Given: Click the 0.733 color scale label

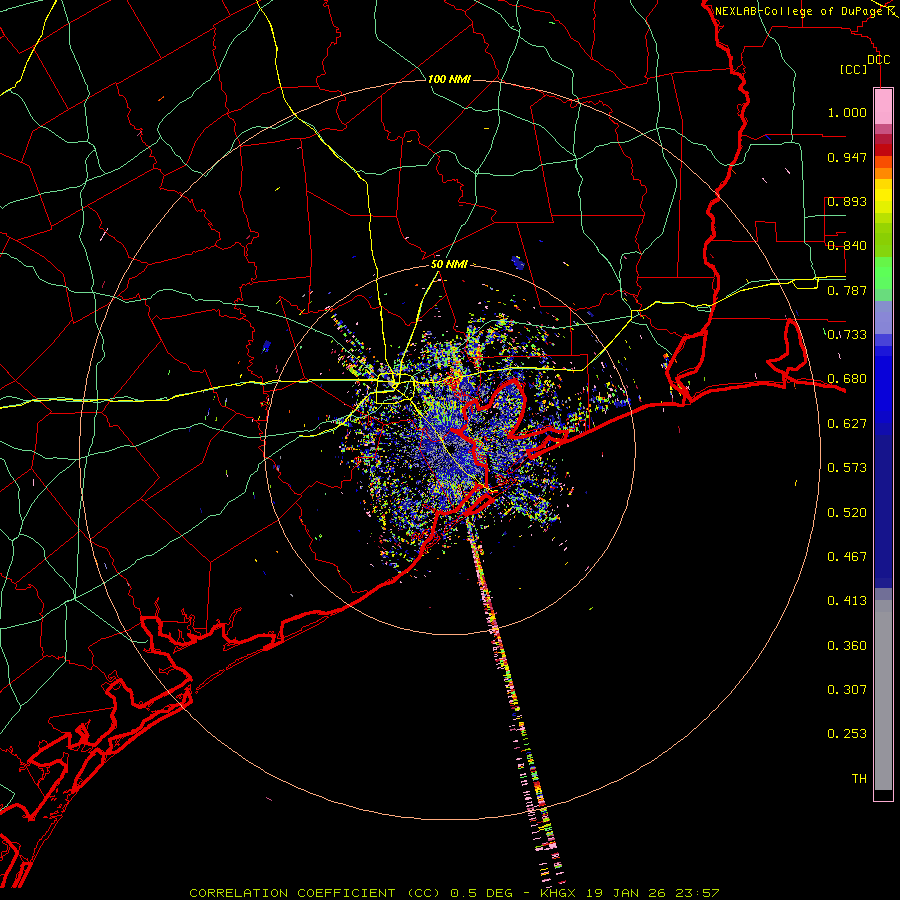Looking at the screenshot, I should (847, 335).
